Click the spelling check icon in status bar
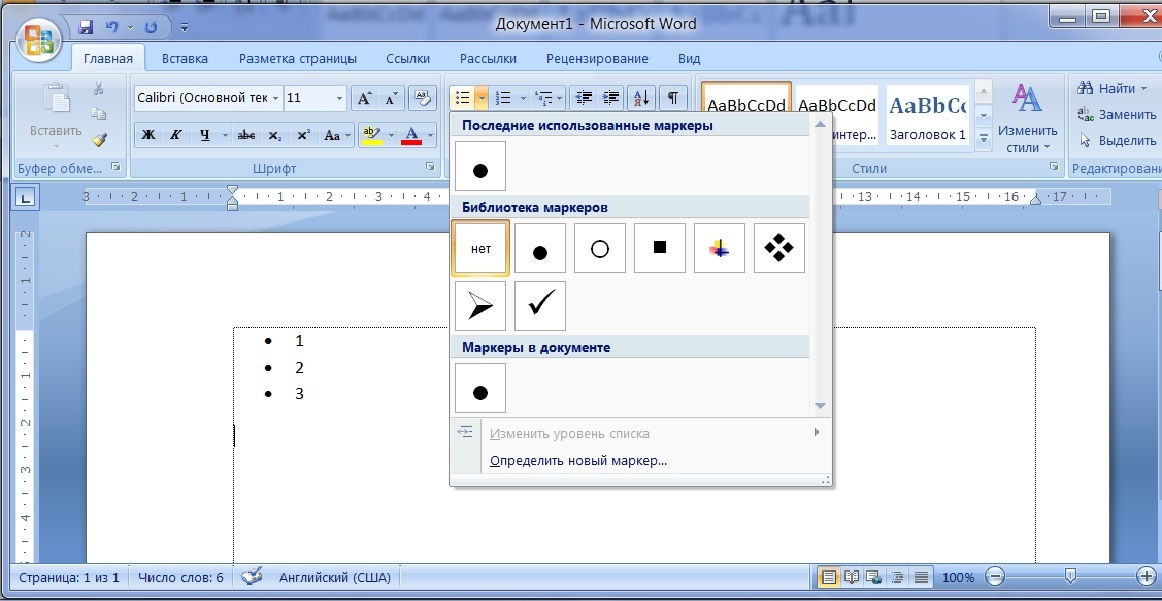Screen dimensions: 1162x601 pos(253,577)
